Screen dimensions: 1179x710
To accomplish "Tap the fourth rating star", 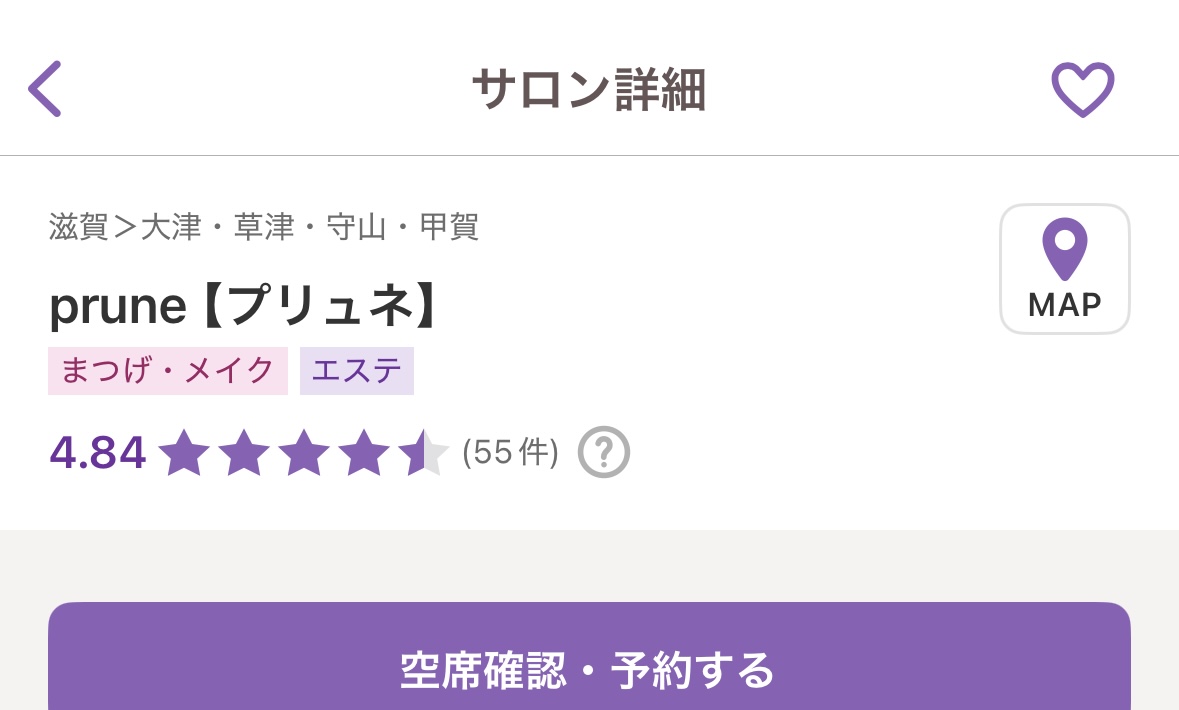I will (364, 452).
